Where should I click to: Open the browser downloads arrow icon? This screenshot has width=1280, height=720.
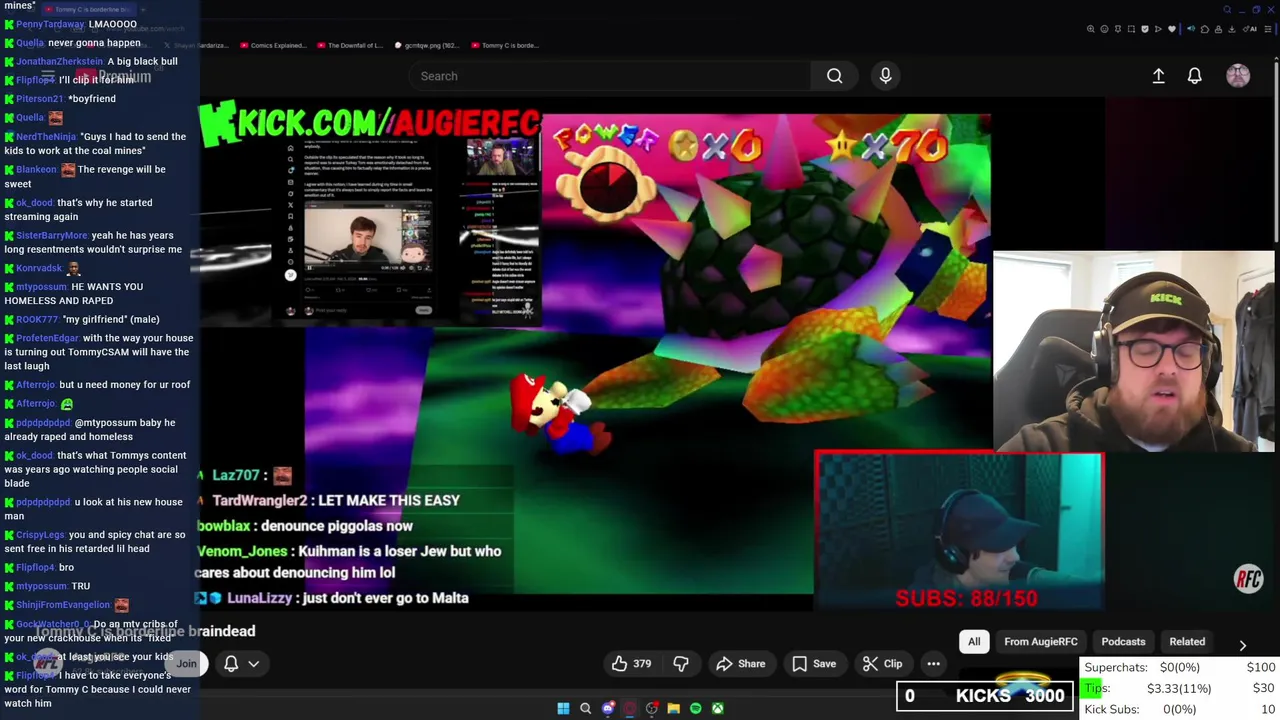click(1232, 29)
